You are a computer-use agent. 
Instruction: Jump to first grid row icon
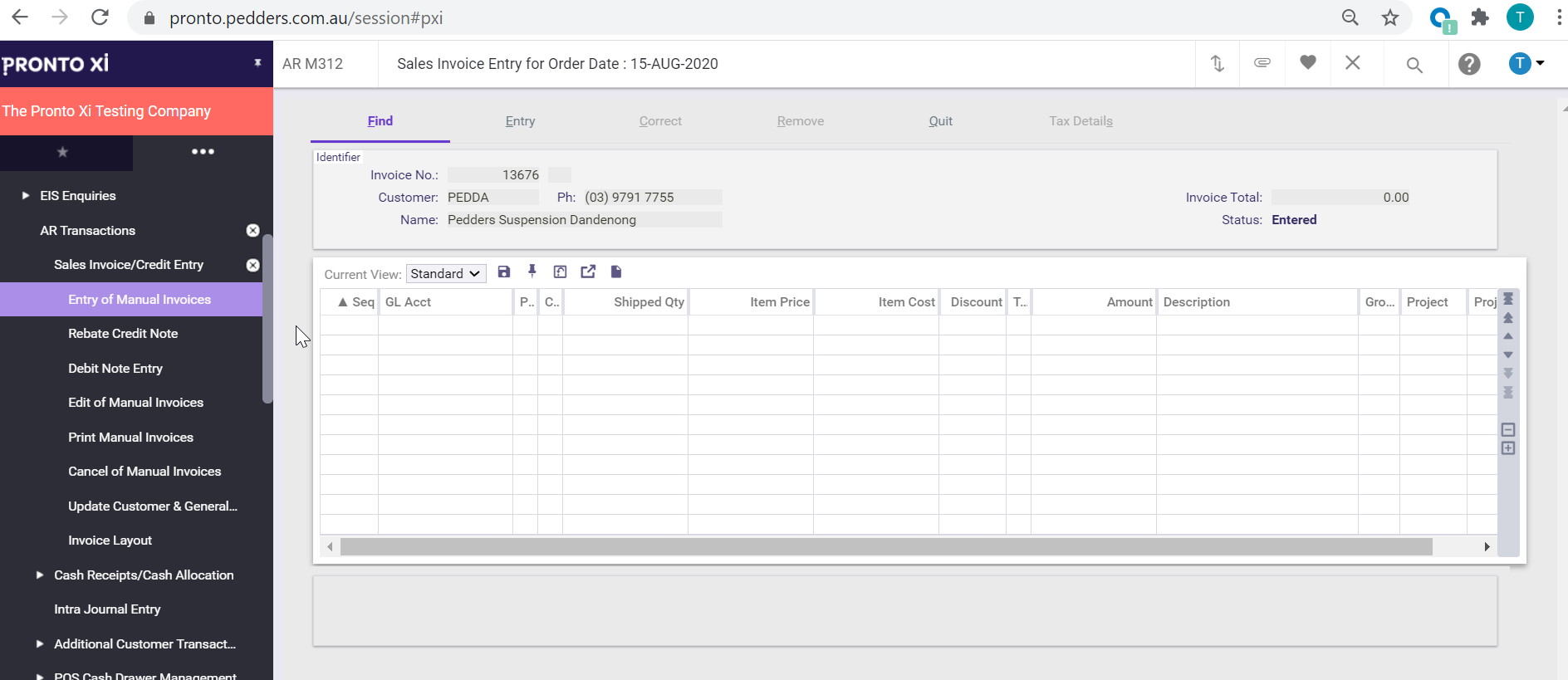pos(1508,299)
